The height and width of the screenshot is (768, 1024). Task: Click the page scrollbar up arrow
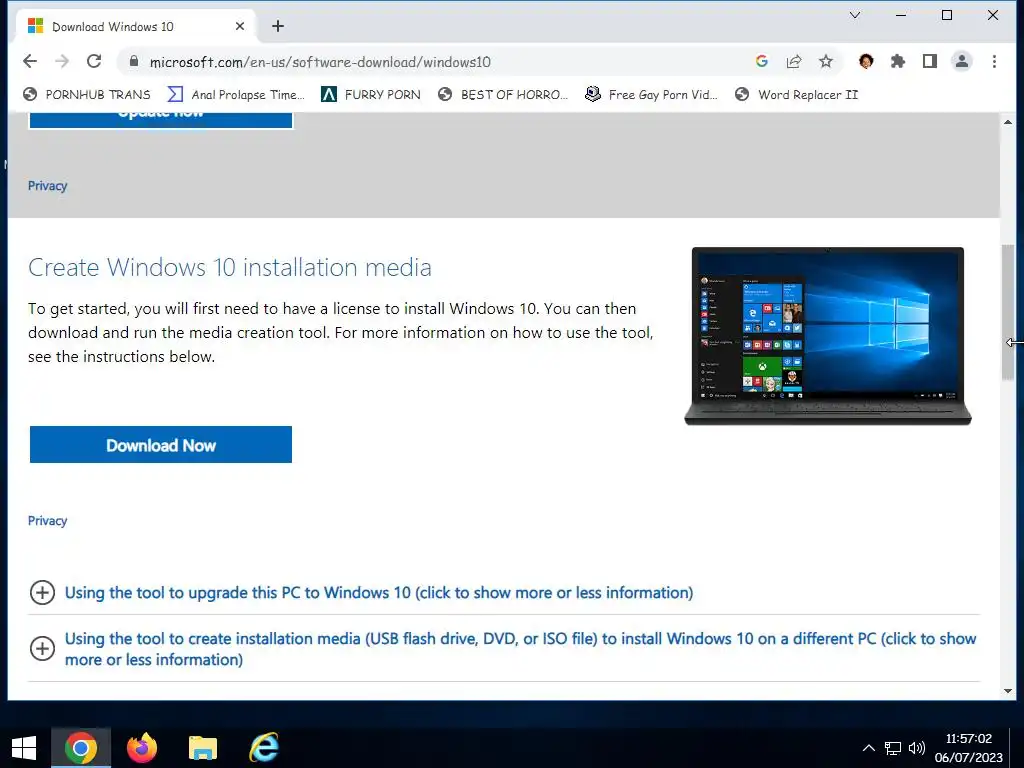click(x=1008, y=122)
